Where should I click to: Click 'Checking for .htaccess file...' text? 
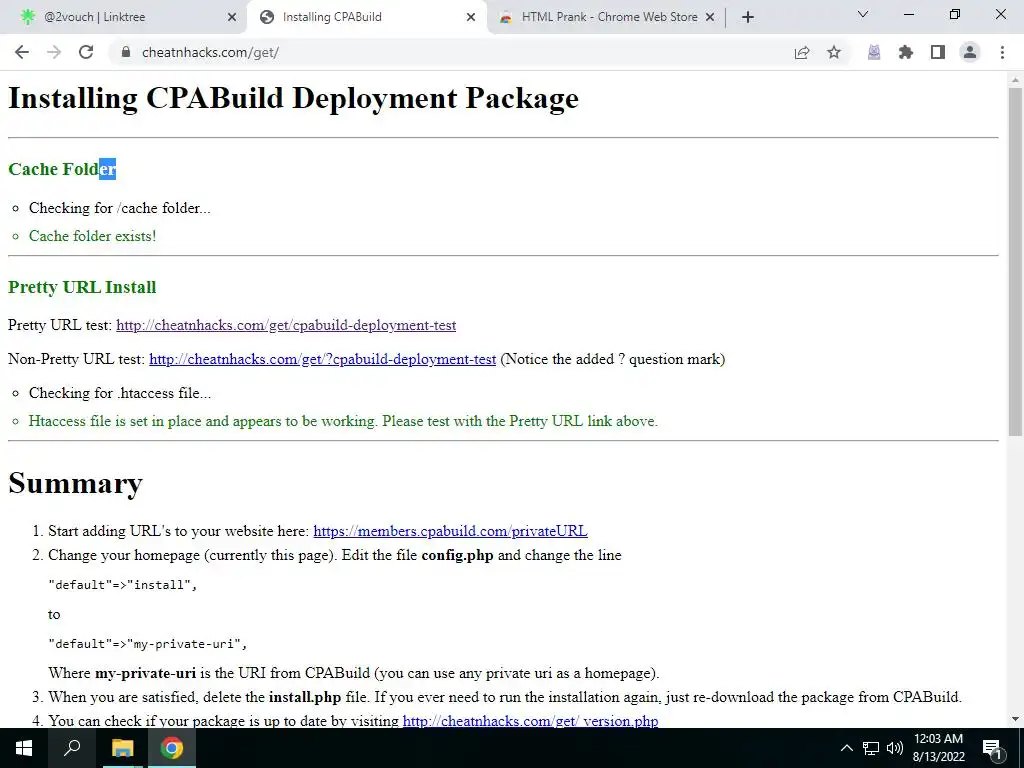(x=120, y=393)
